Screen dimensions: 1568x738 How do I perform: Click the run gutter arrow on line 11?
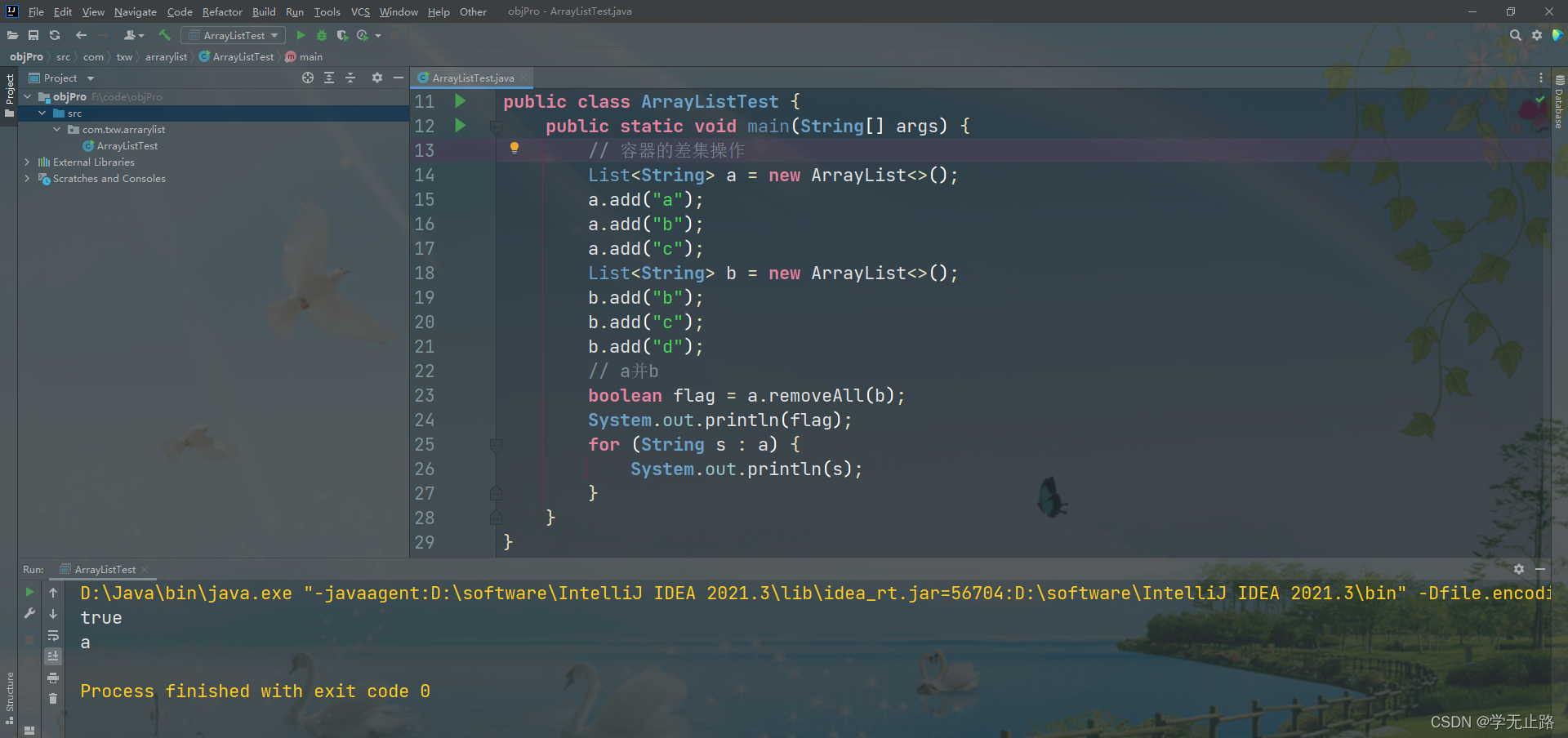pyautogui.click(x=460, y=101)
